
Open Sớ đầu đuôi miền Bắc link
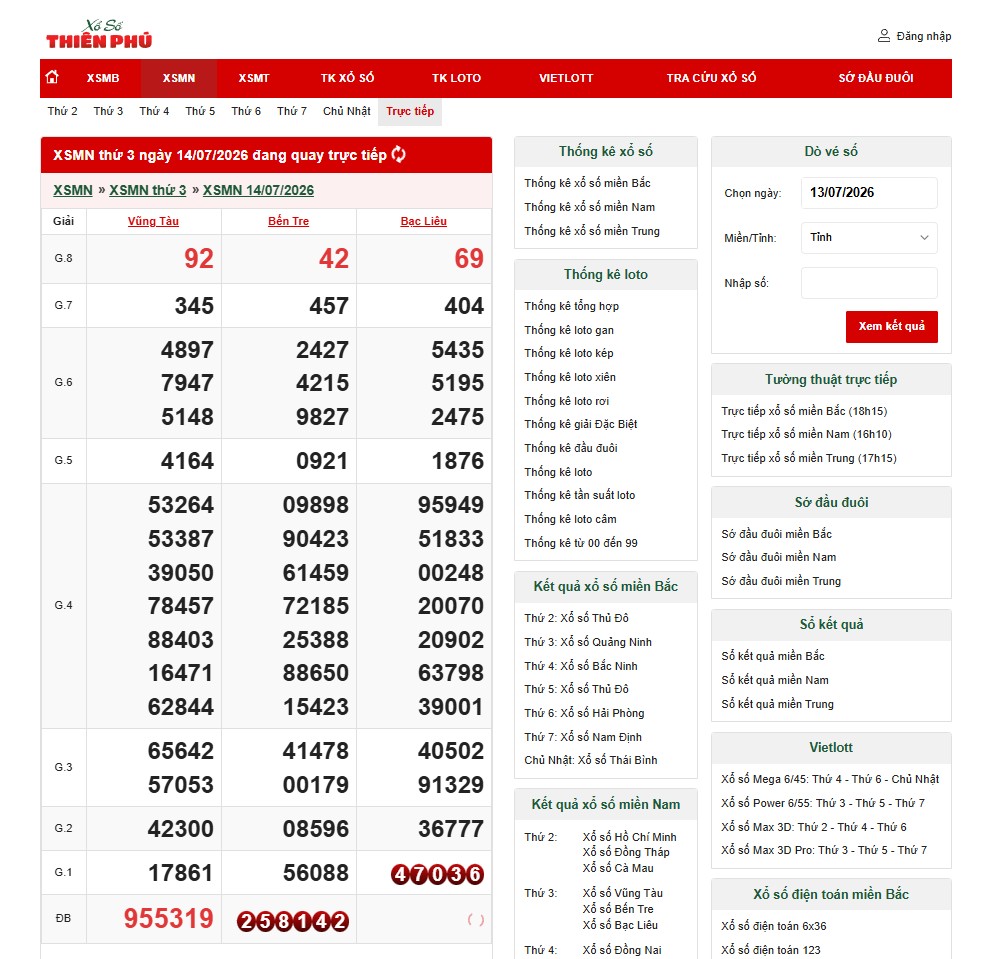pos(776,534)
